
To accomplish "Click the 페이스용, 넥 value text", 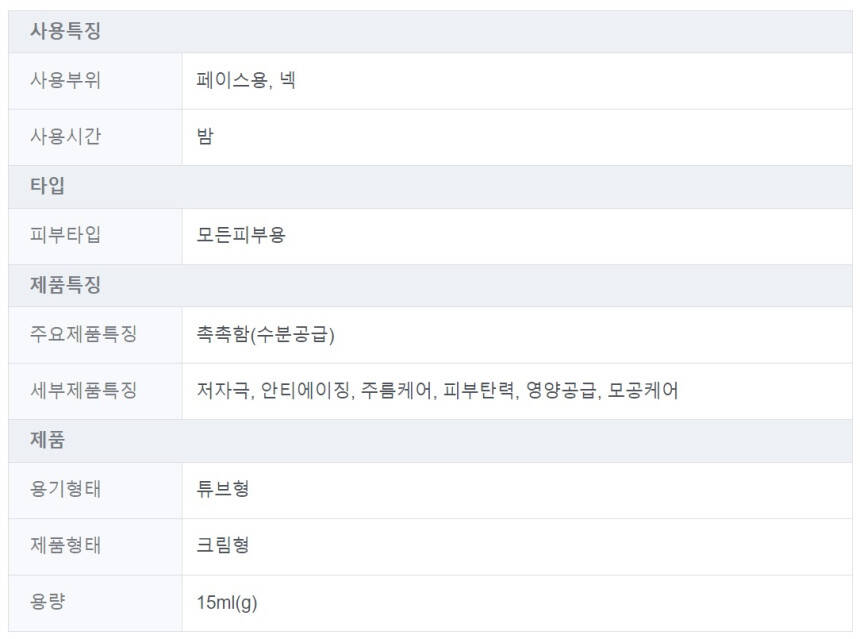I will click(246, 81).
